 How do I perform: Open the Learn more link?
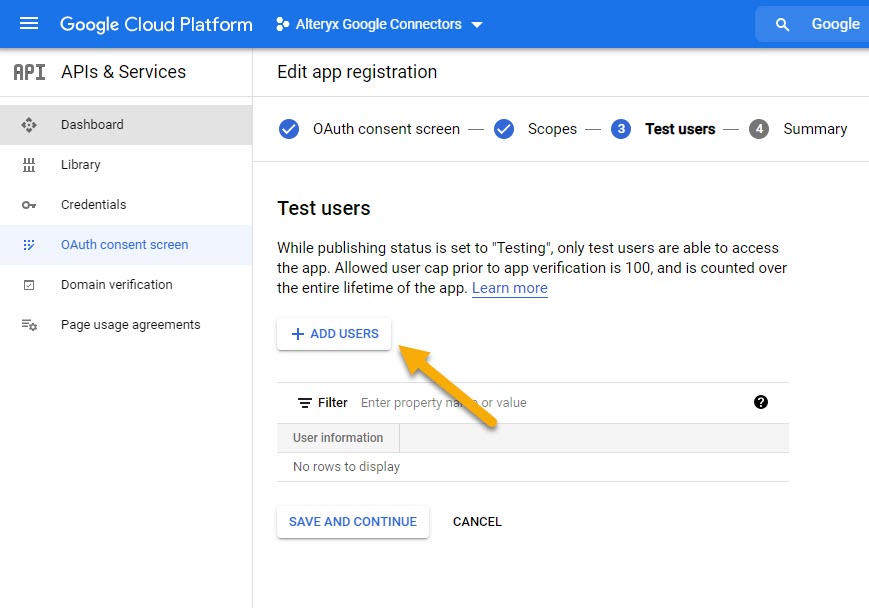click(x=510, y=288)
